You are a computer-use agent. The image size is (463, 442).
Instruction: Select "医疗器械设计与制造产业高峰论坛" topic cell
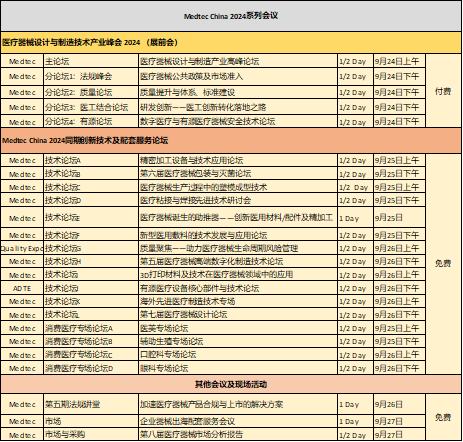[x=238, y=61]
